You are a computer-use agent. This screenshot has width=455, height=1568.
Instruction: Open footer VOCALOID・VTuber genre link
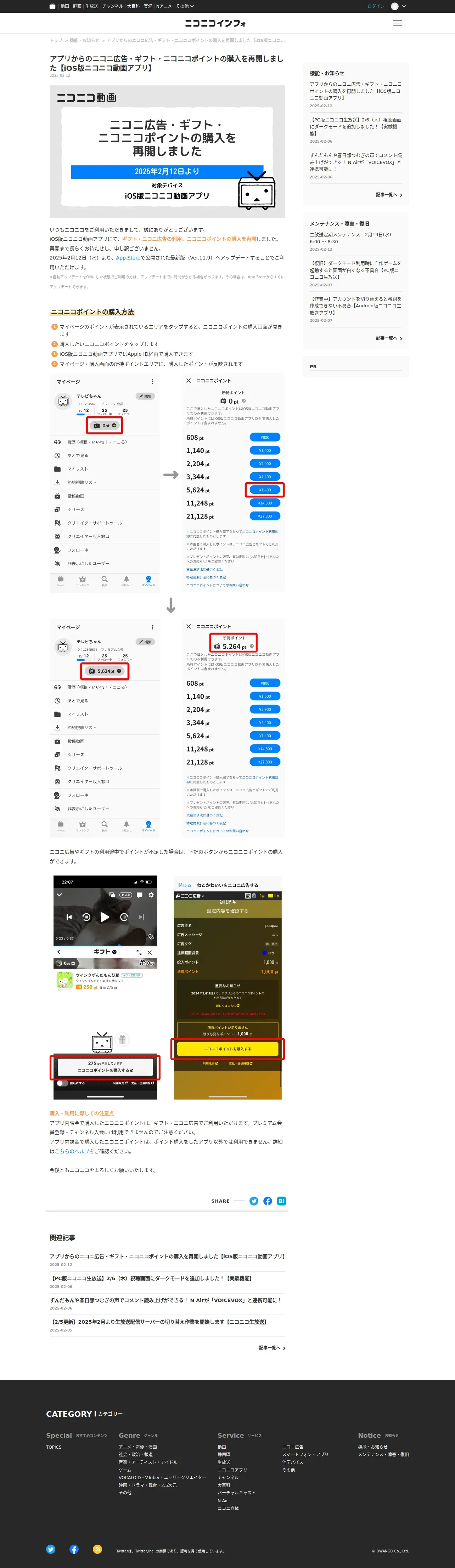162,1477
